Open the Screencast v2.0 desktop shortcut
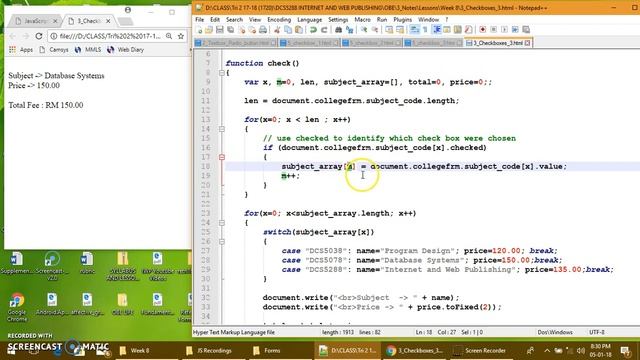This screenshot has height=360, width=640. pyautogui.click(x=52, y=266)
